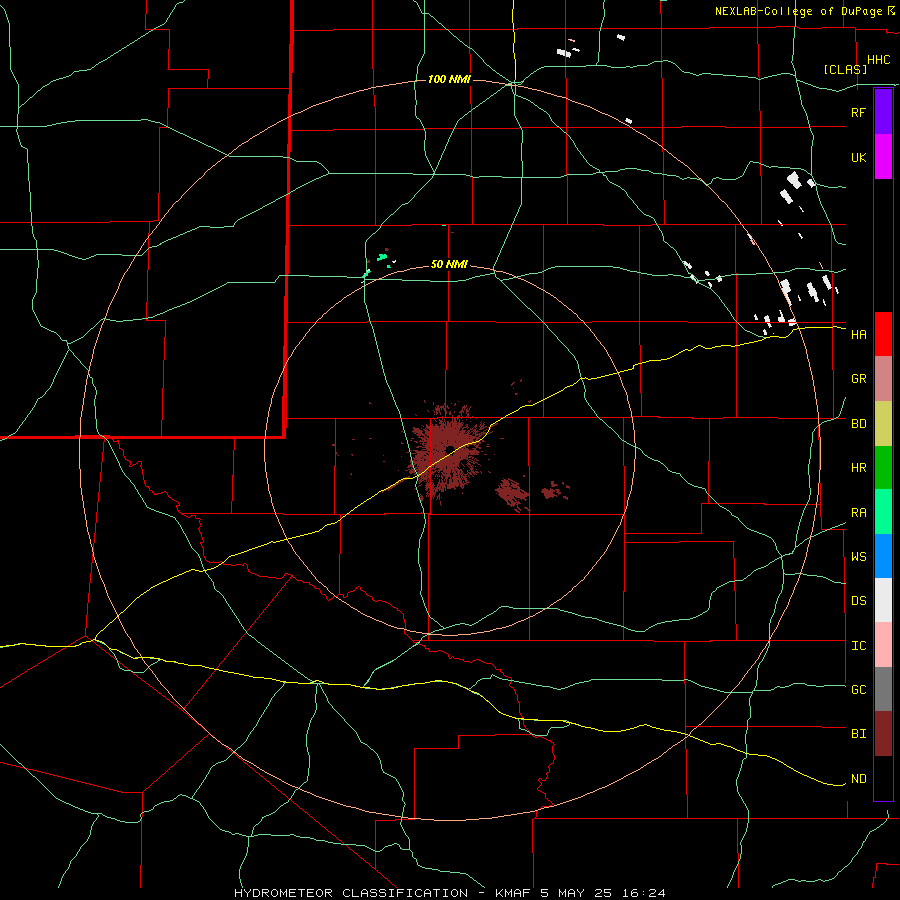Click the HA legend label
Screen dimensions: 900x900
click(858, 335)
